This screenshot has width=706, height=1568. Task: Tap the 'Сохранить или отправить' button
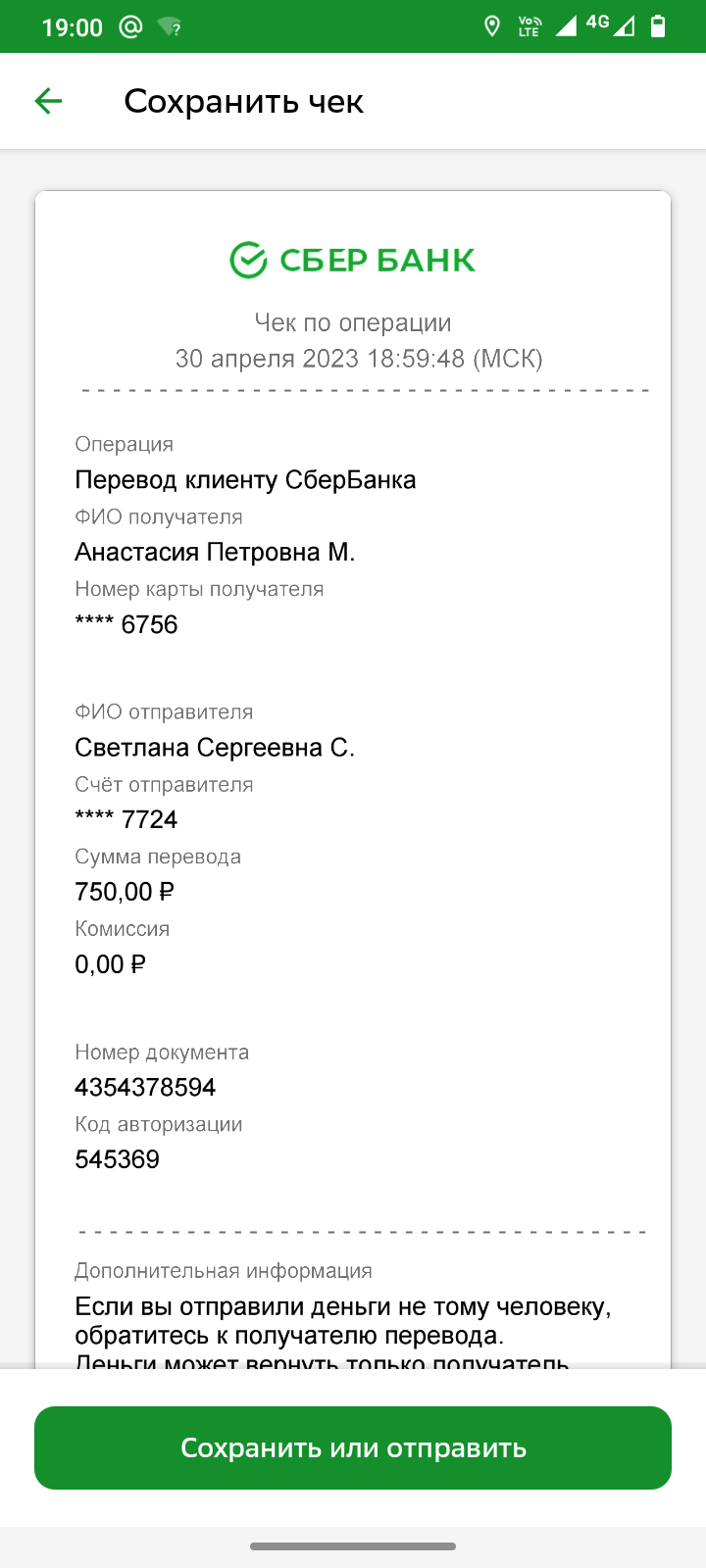tap(353, 1447)
